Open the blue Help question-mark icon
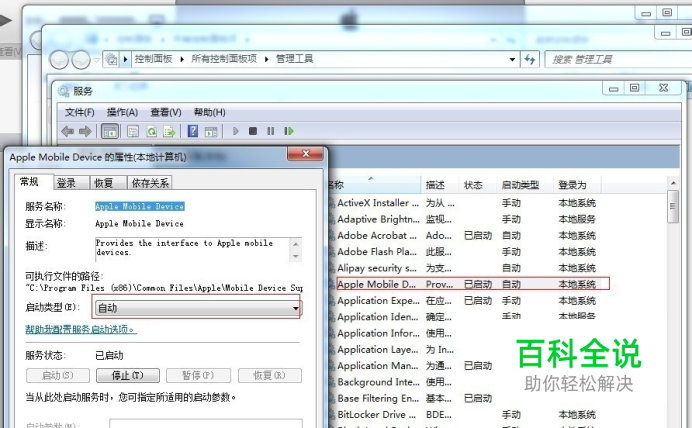Image resolution: width=692 pixels, height=428 pixels. pyautogui.click(x=193, y=131)
